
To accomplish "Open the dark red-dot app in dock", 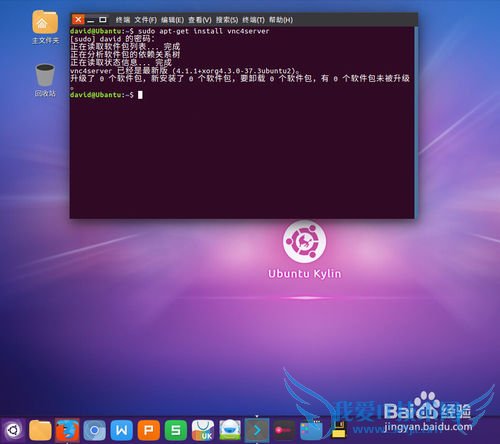I will tap(284, 430).
